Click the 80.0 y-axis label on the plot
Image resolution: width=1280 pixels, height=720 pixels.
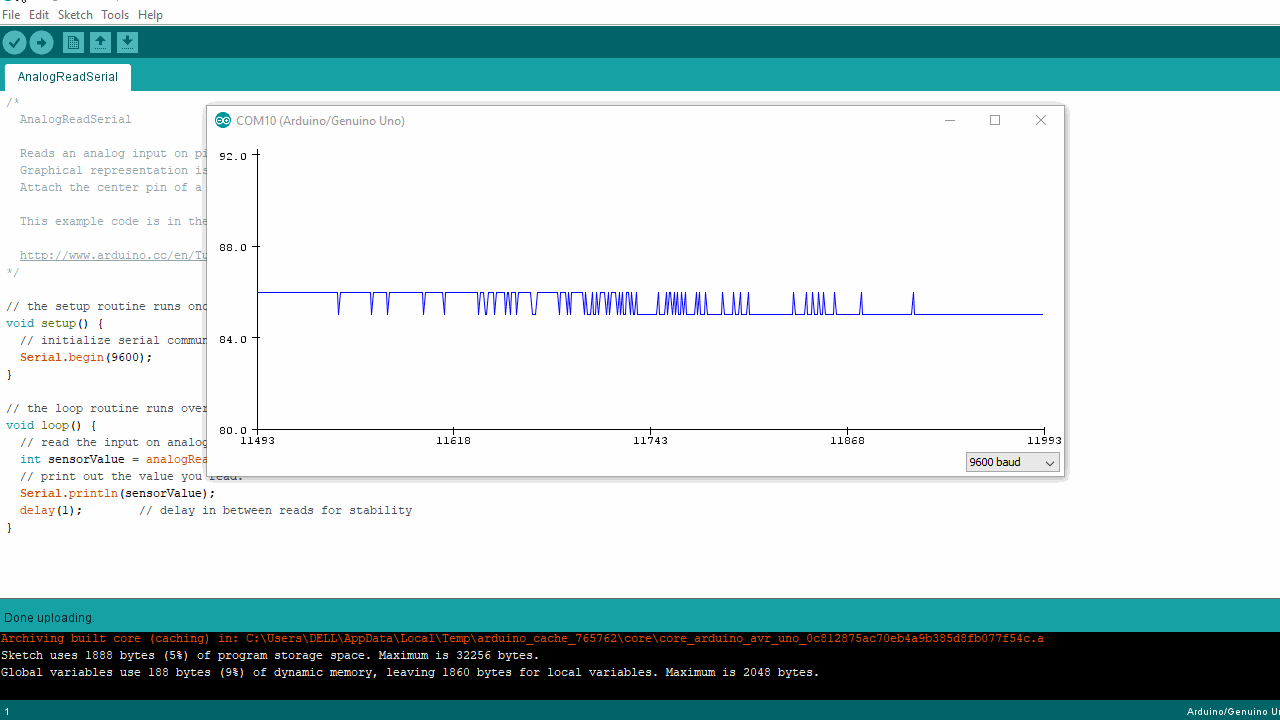click(x=233, y=430)
